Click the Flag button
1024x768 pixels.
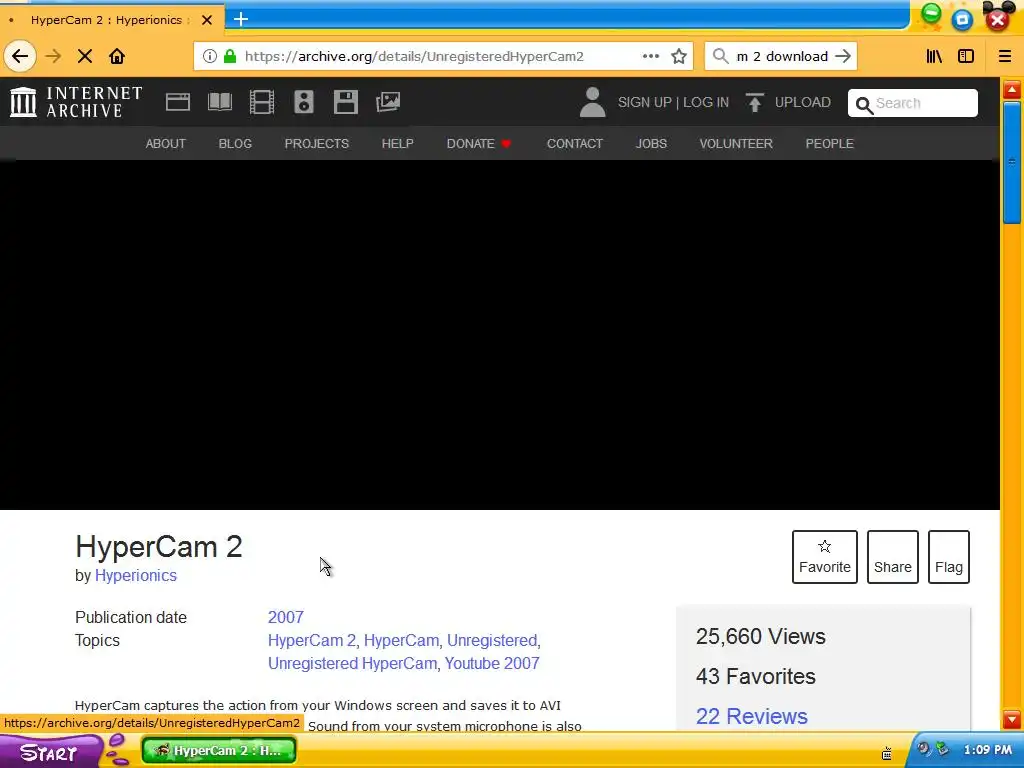949,557
